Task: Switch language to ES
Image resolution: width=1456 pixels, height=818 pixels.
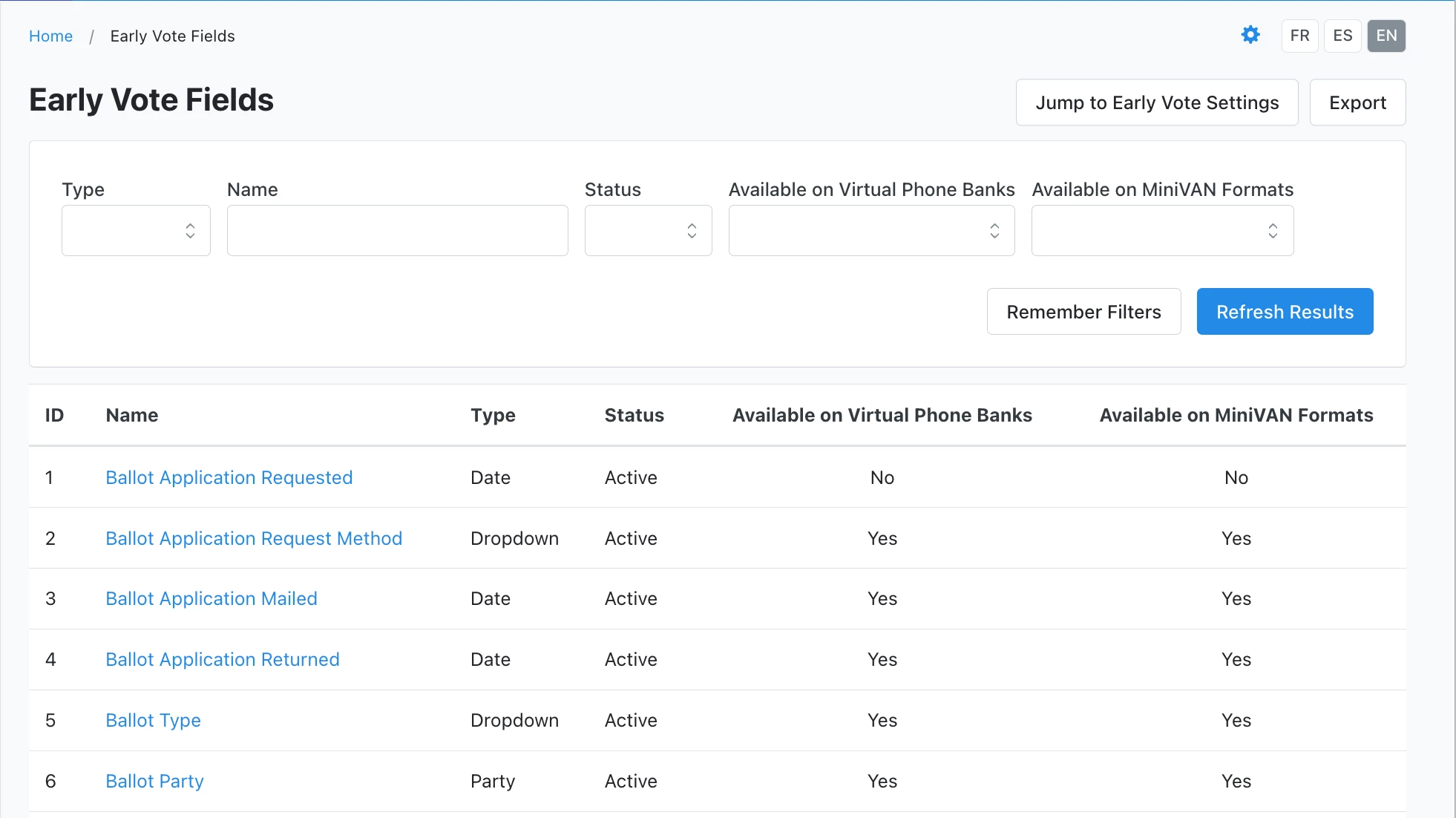Action: click(1342, 36)
